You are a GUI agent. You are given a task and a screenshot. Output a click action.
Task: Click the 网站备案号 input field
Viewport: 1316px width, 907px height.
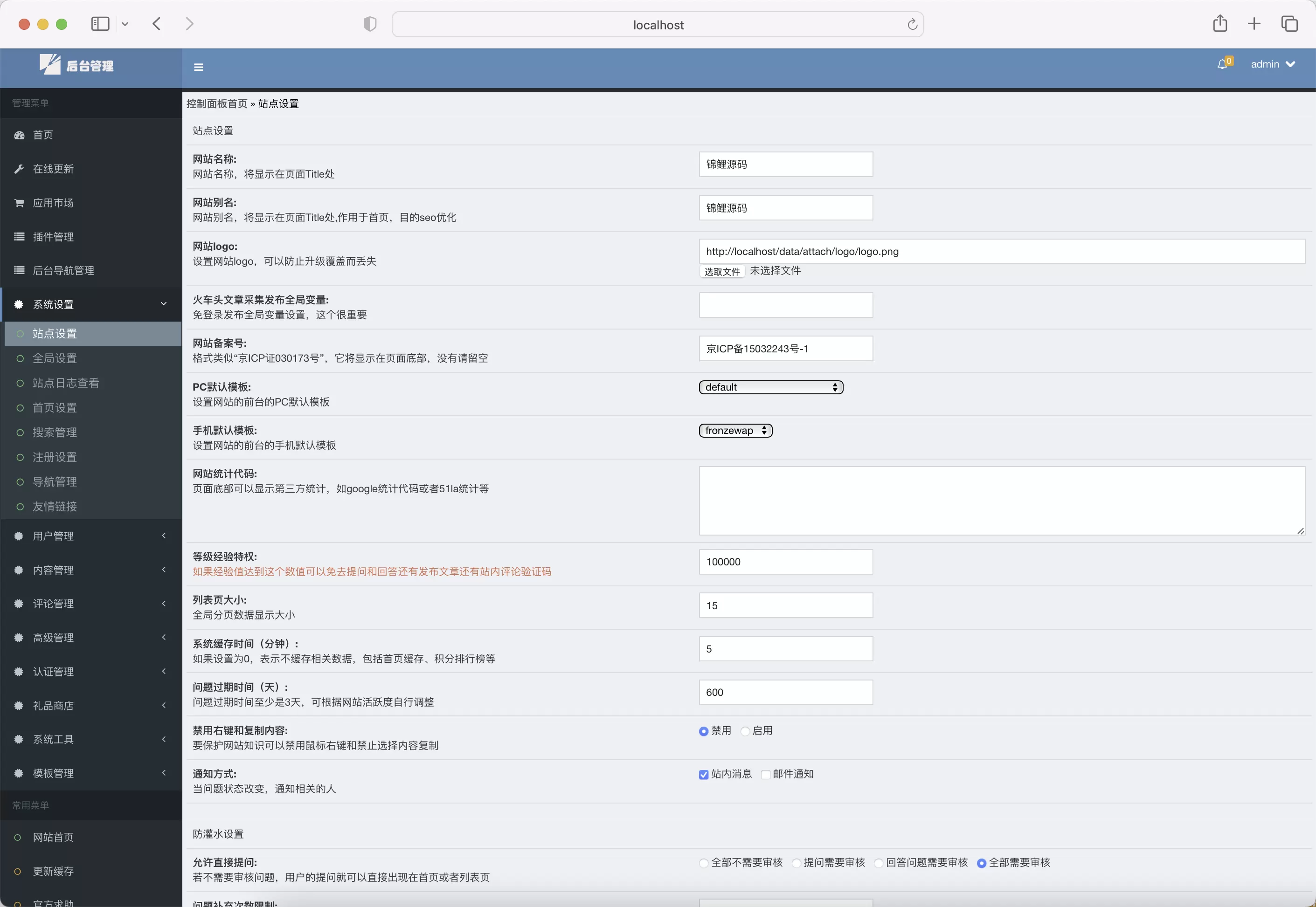point(786,348)
